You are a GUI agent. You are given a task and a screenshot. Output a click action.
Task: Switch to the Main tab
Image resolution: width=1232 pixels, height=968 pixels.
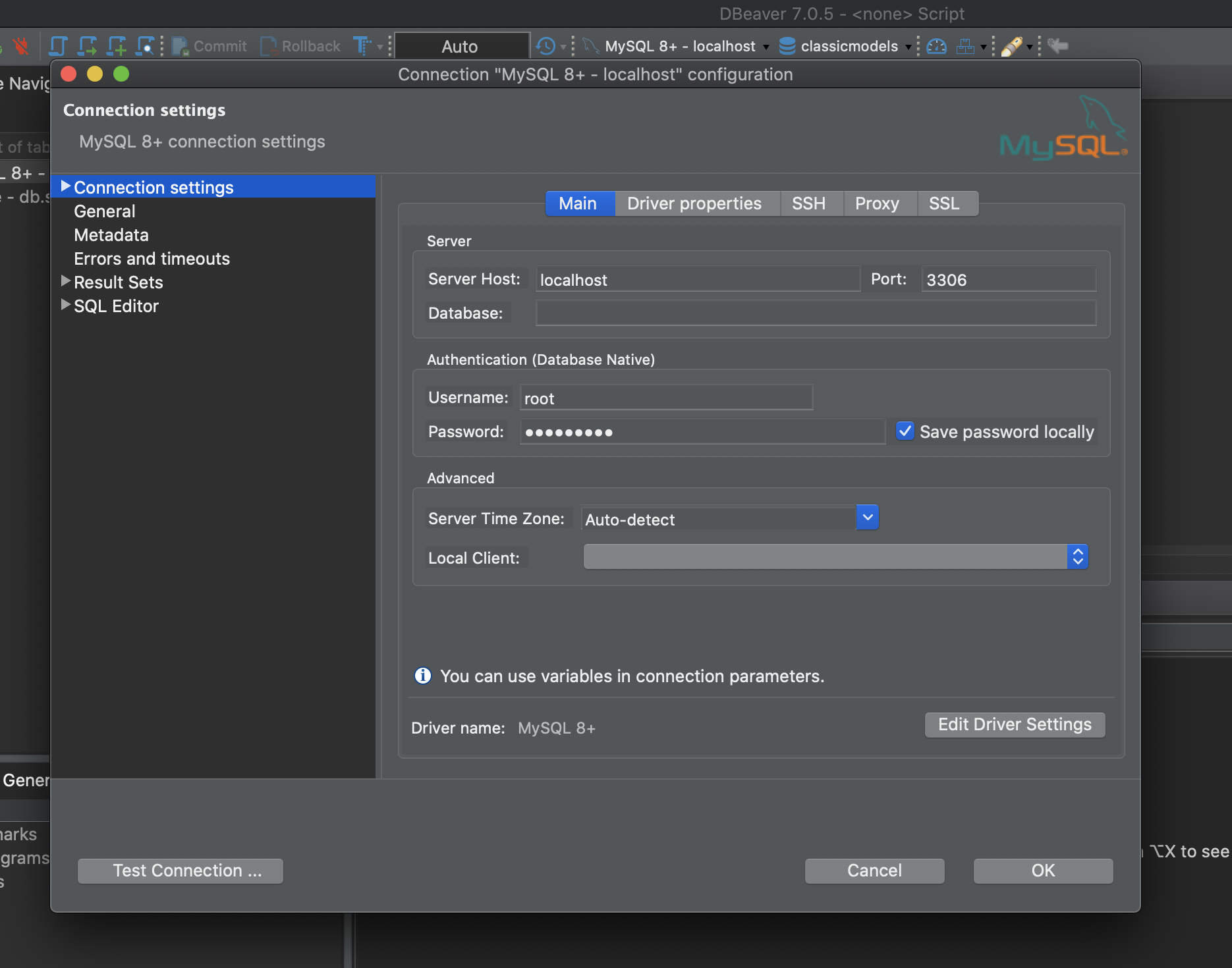point(580,203)
